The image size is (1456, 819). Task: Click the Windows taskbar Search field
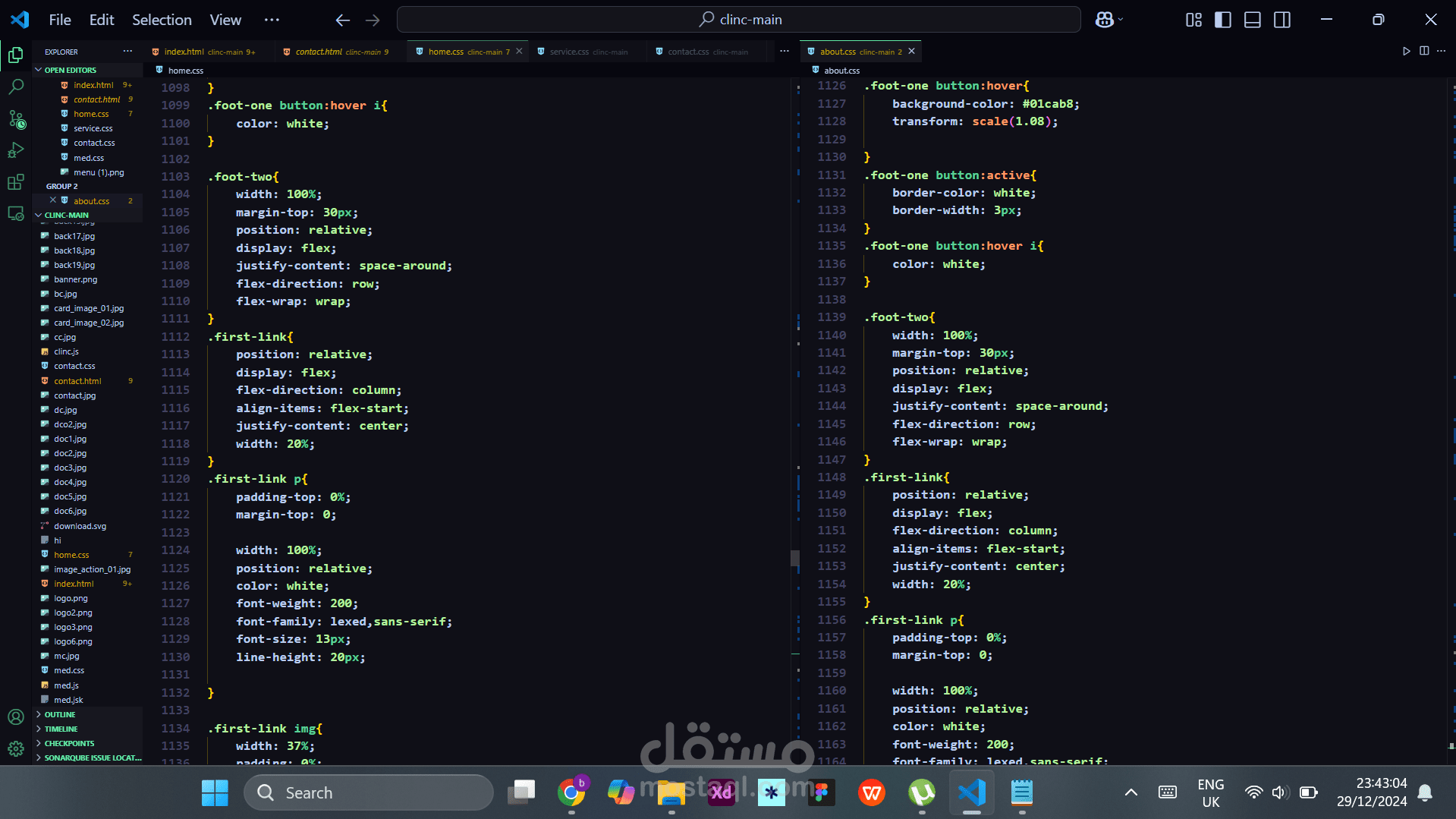369,792
